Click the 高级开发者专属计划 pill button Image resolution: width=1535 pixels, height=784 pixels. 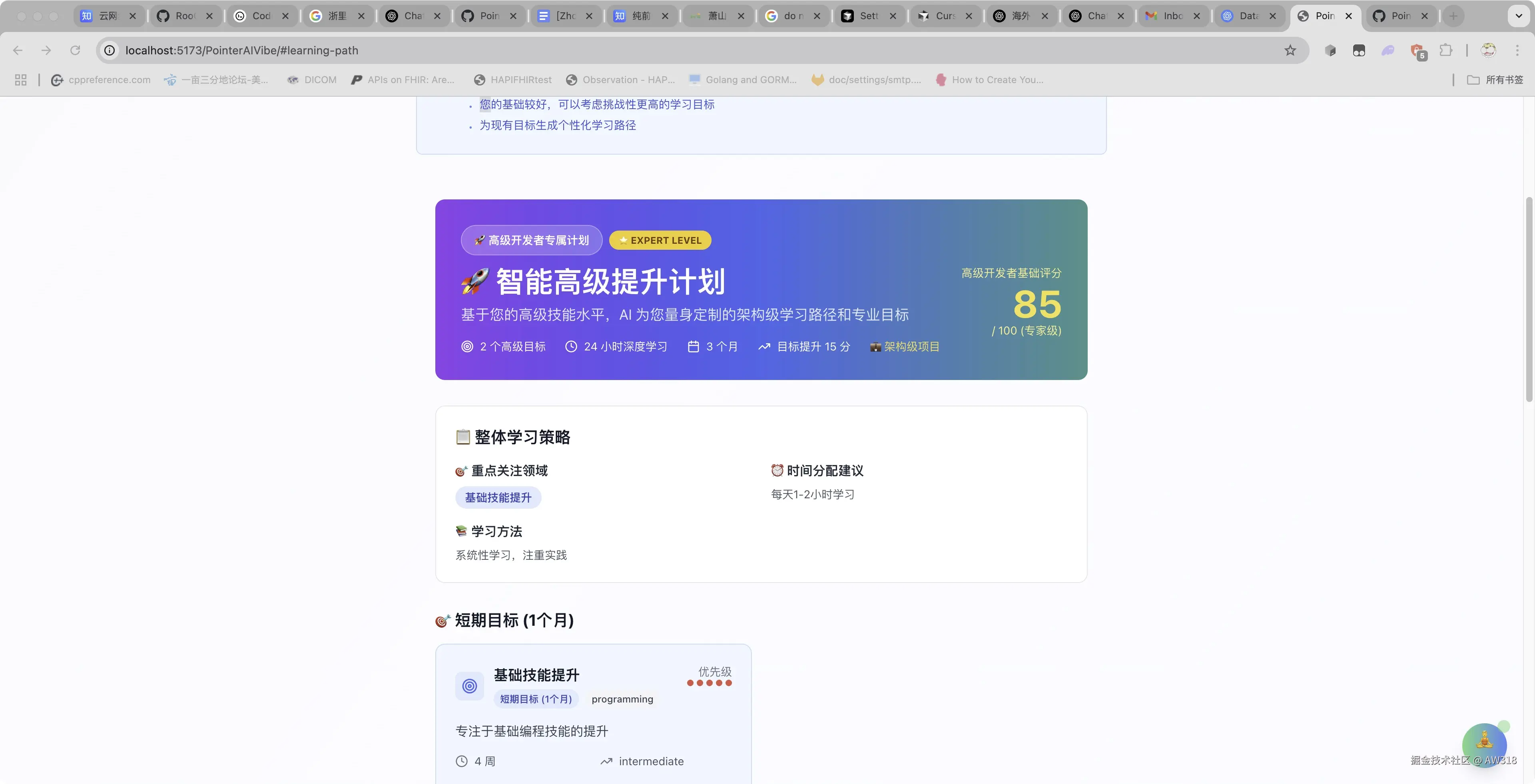(x=531, y=240)
